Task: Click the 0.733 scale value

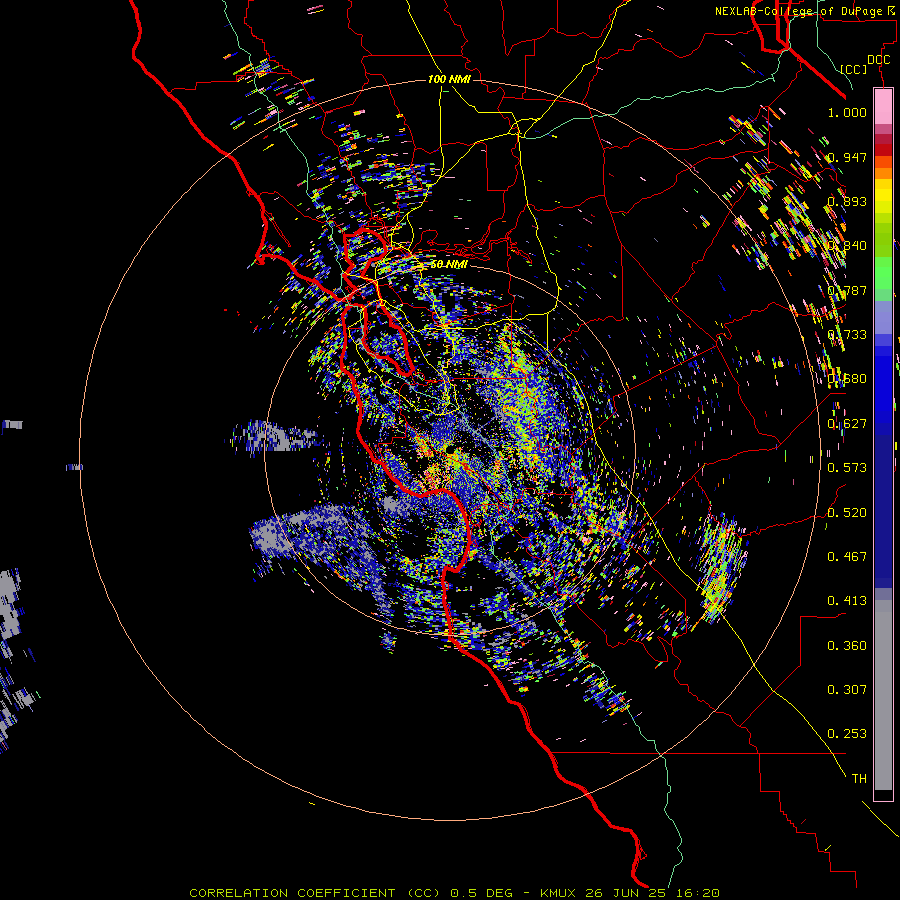Action: [x=847, y=335]
